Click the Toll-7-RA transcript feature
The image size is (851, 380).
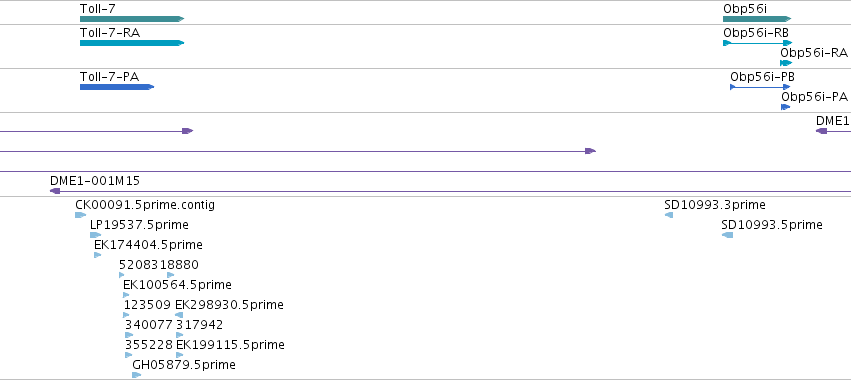132,43
